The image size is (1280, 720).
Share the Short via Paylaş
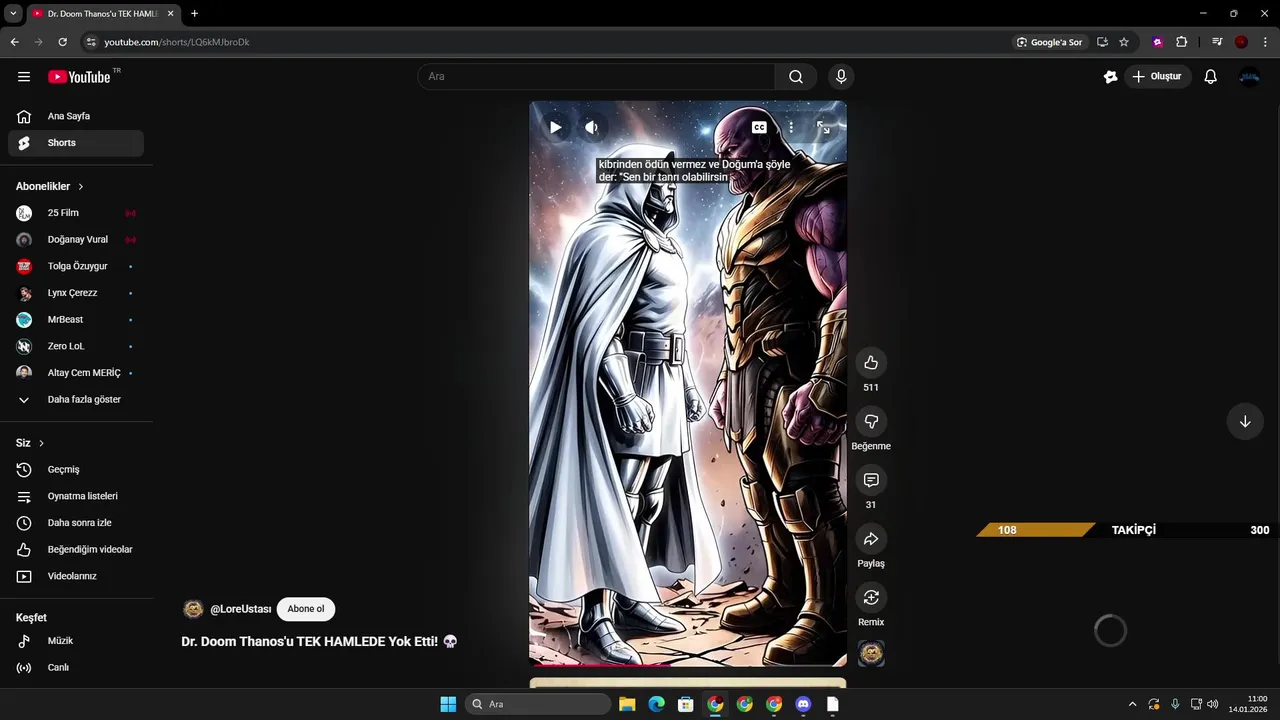pyautogui.click(x=871, y=540)
